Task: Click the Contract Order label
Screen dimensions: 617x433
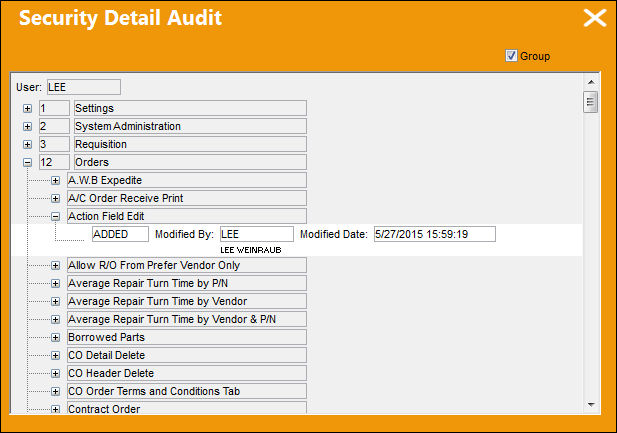Action: coord(187,408)
